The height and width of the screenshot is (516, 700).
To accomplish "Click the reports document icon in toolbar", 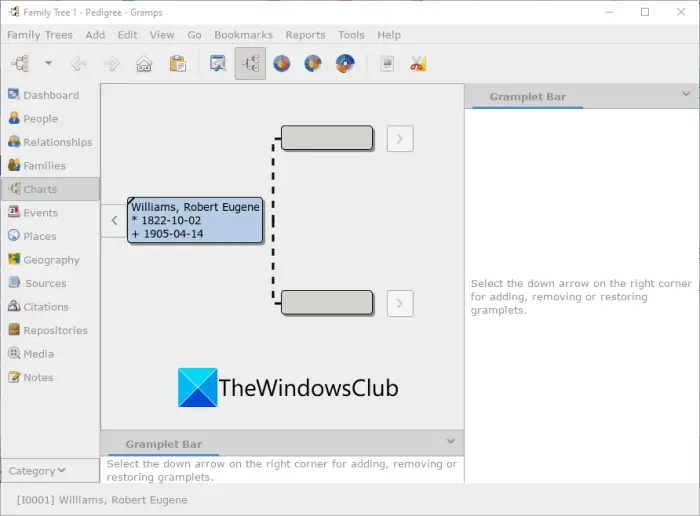I will point(387,63).
